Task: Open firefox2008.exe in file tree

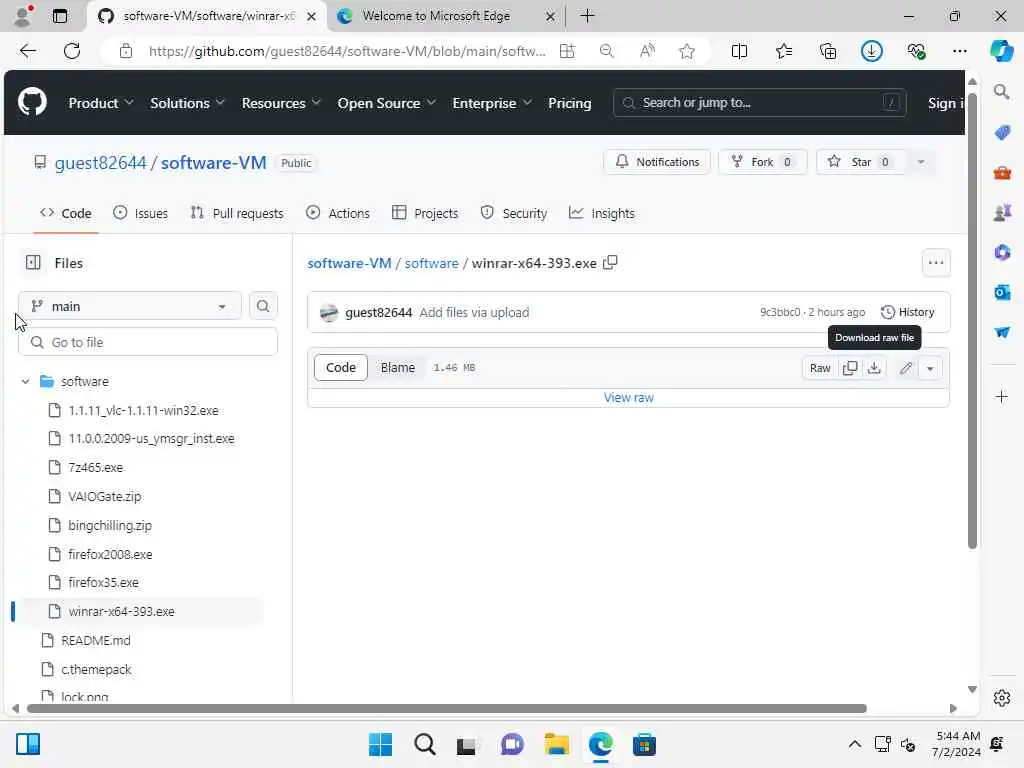Action: 110,554
